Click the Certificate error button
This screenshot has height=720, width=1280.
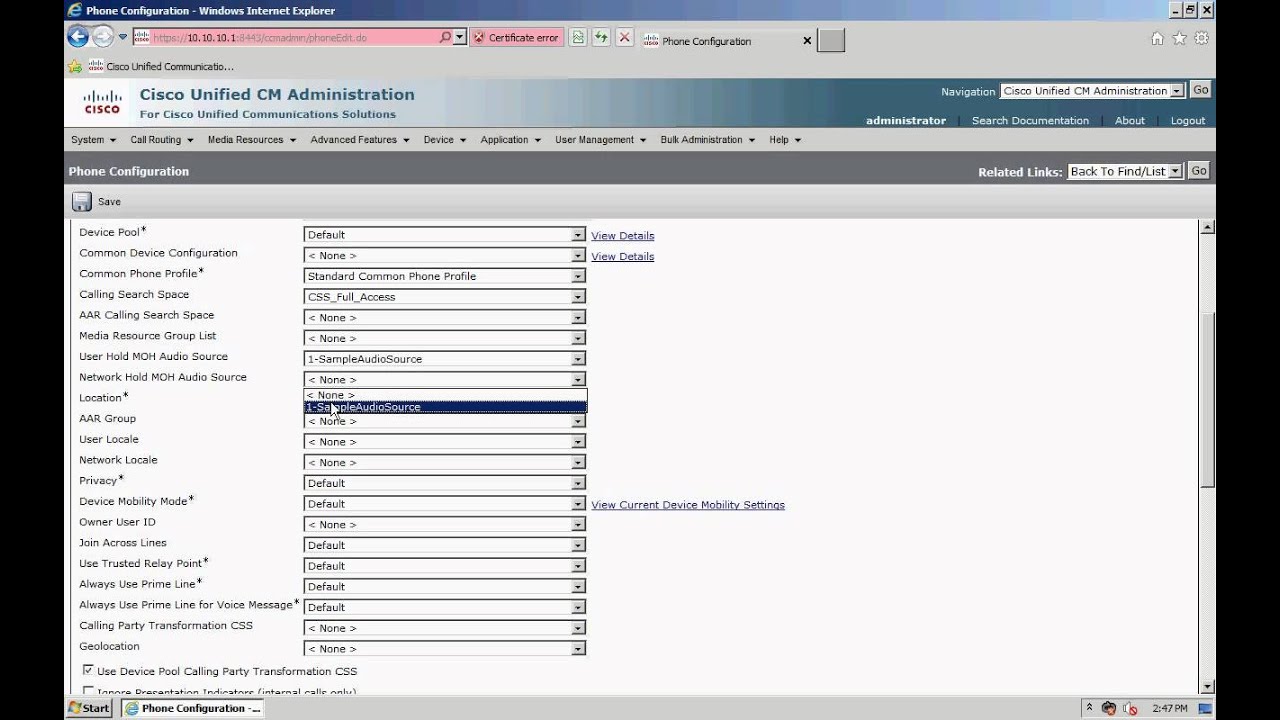coord(516,38)
